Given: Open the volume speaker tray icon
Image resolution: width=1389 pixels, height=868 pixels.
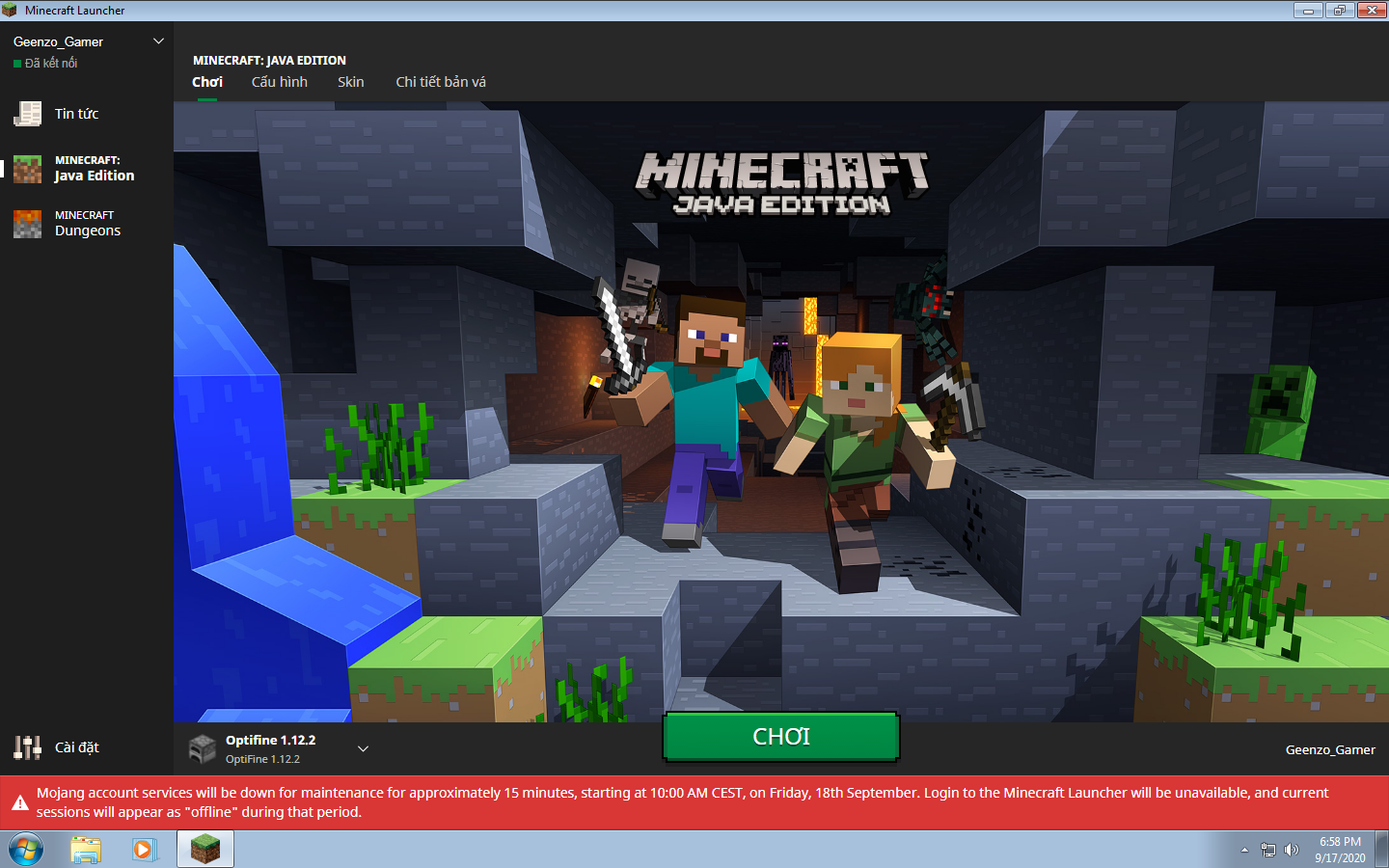Looking at the screenshot, I should 1292,850.
